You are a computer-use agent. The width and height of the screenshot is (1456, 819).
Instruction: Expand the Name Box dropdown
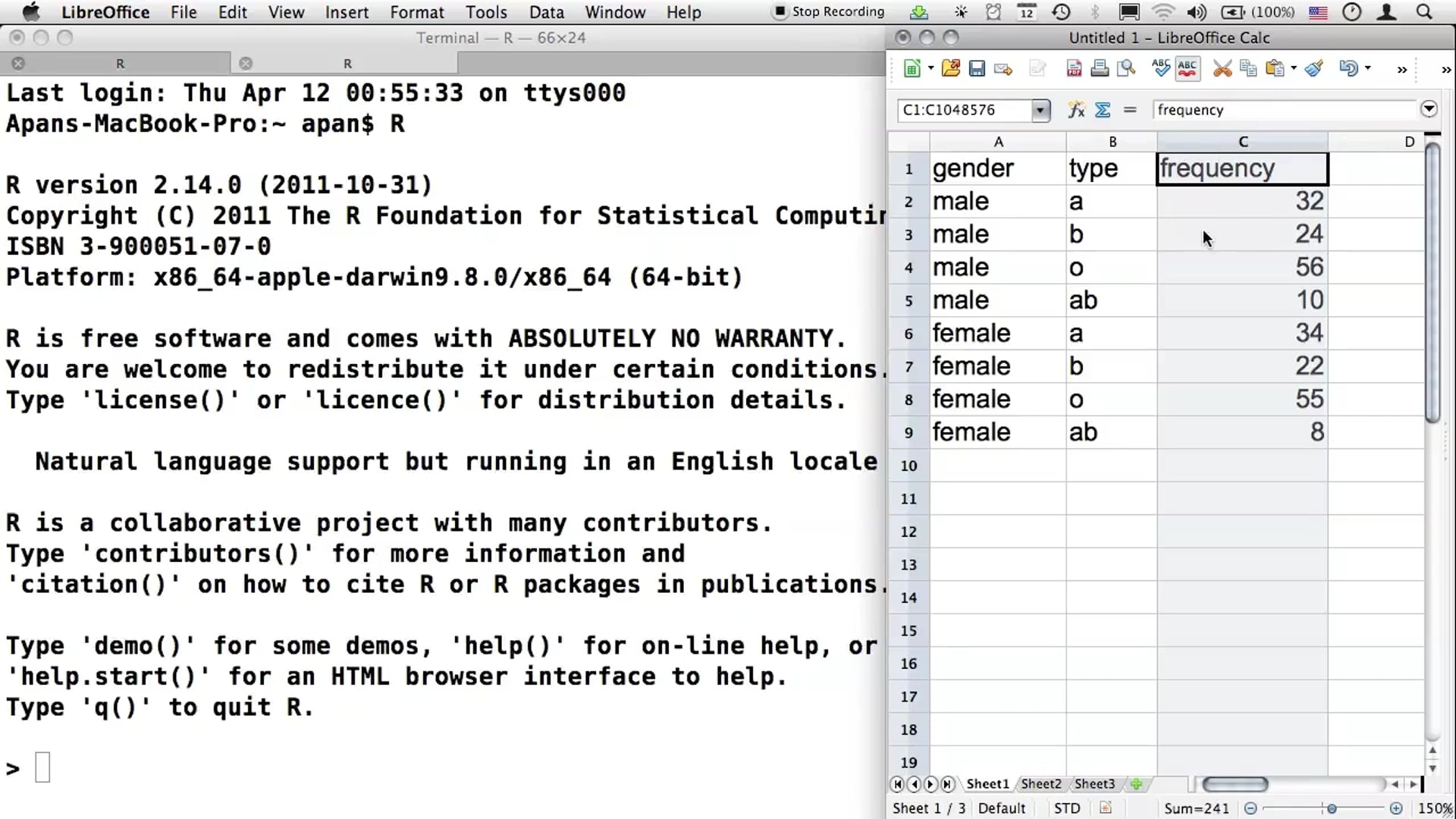(1040, 110)
